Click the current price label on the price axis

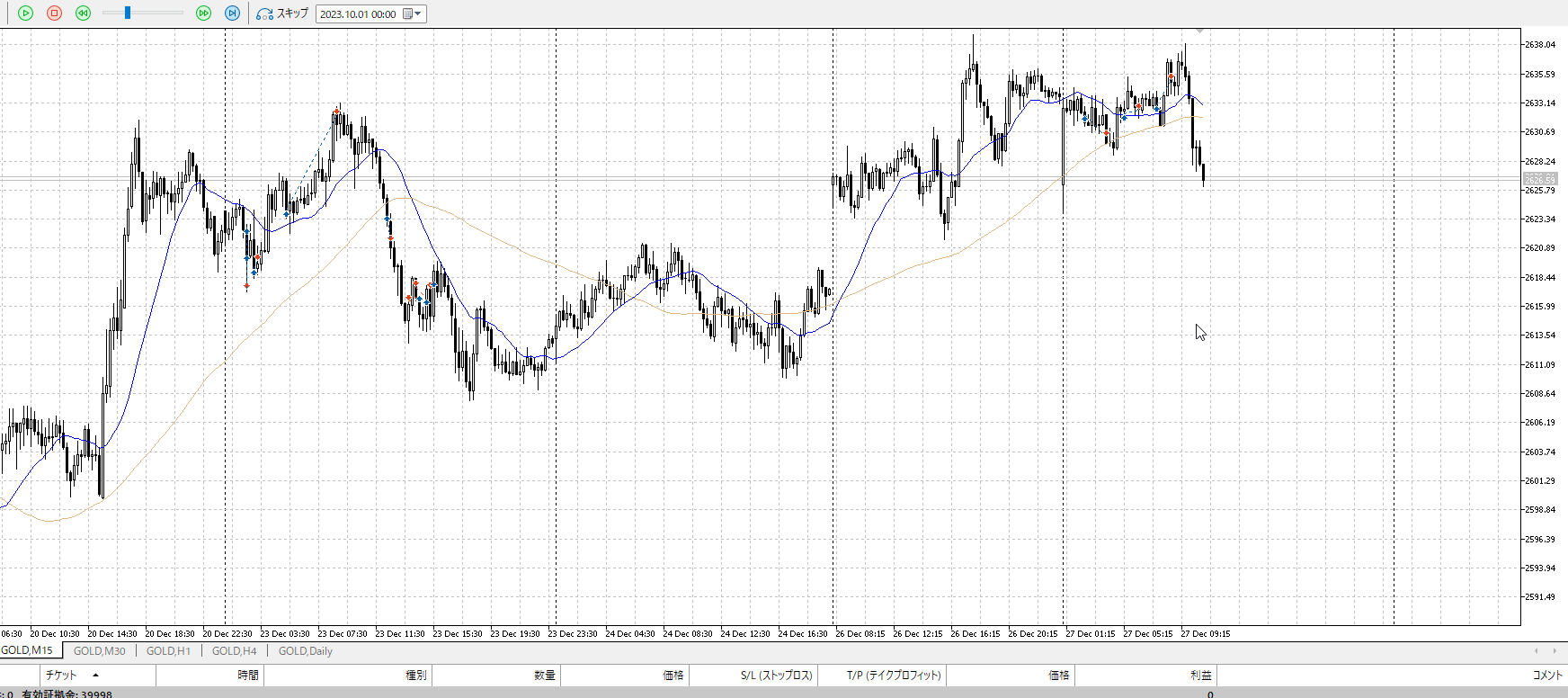coord(1539,179)
